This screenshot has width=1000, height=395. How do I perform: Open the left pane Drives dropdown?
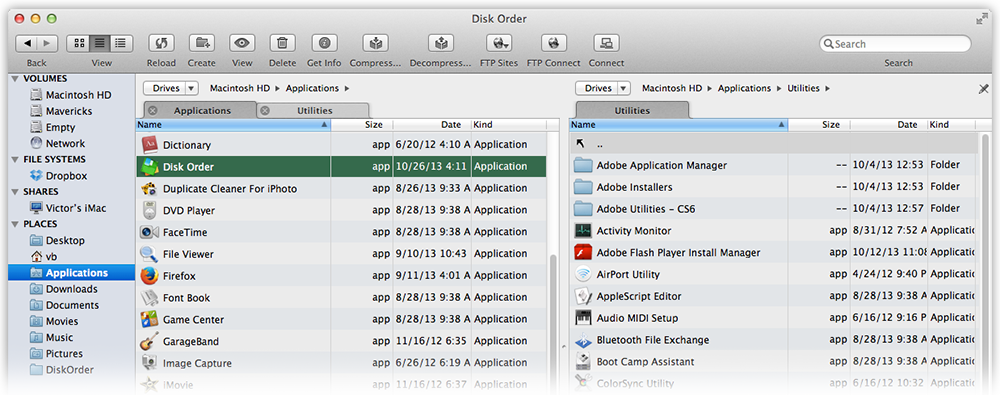(x=171, y=88)
